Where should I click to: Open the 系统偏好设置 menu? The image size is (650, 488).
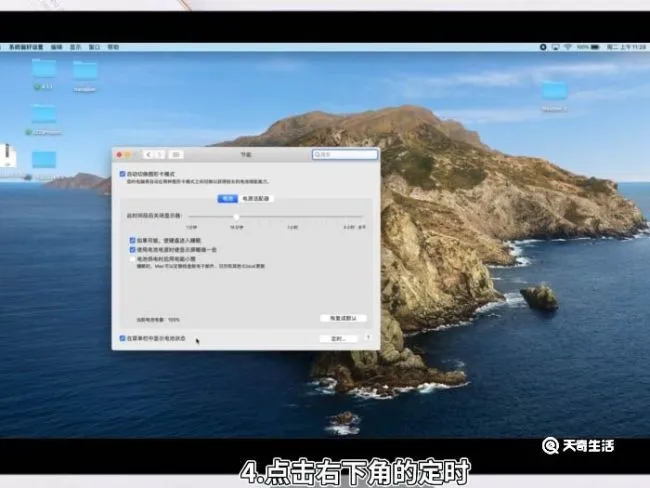(26, 47)
